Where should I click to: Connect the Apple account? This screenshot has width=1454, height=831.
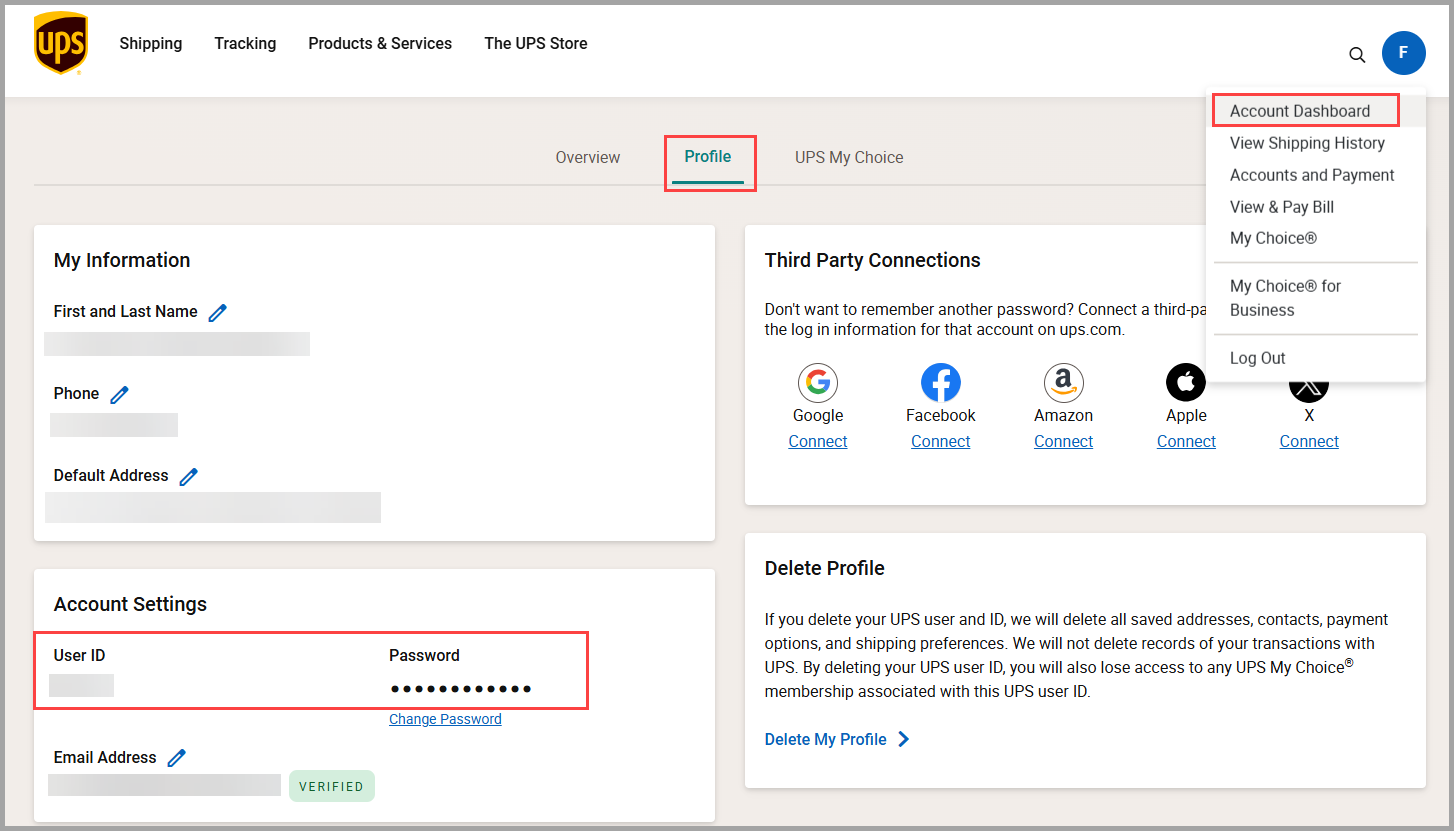click(x=1186, y=441)
